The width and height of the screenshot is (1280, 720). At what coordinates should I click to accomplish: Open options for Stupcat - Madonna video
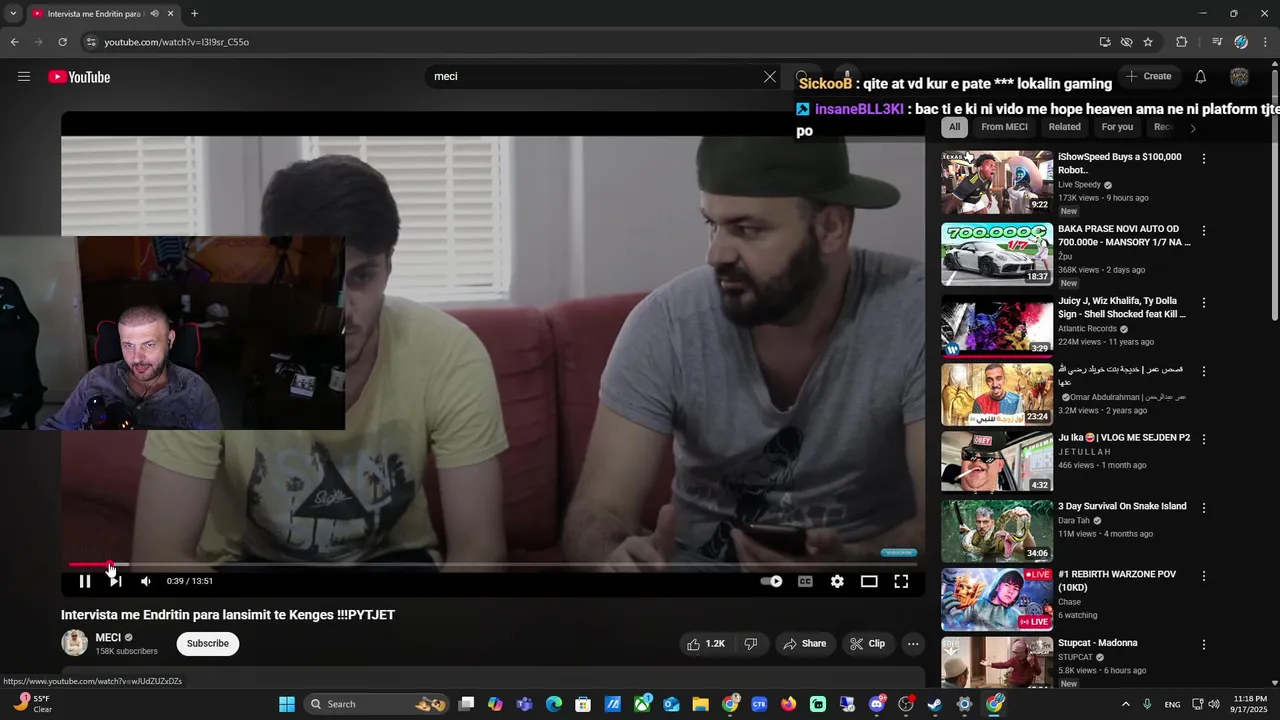1204,645
